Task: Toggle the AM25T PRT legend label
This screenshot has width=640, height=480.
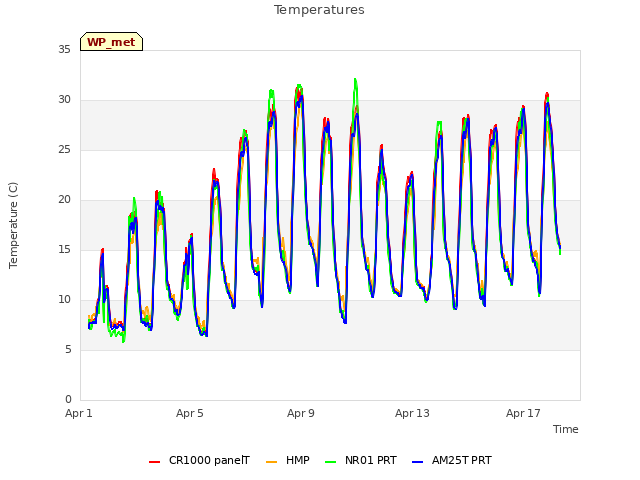Action: [462, 460]
